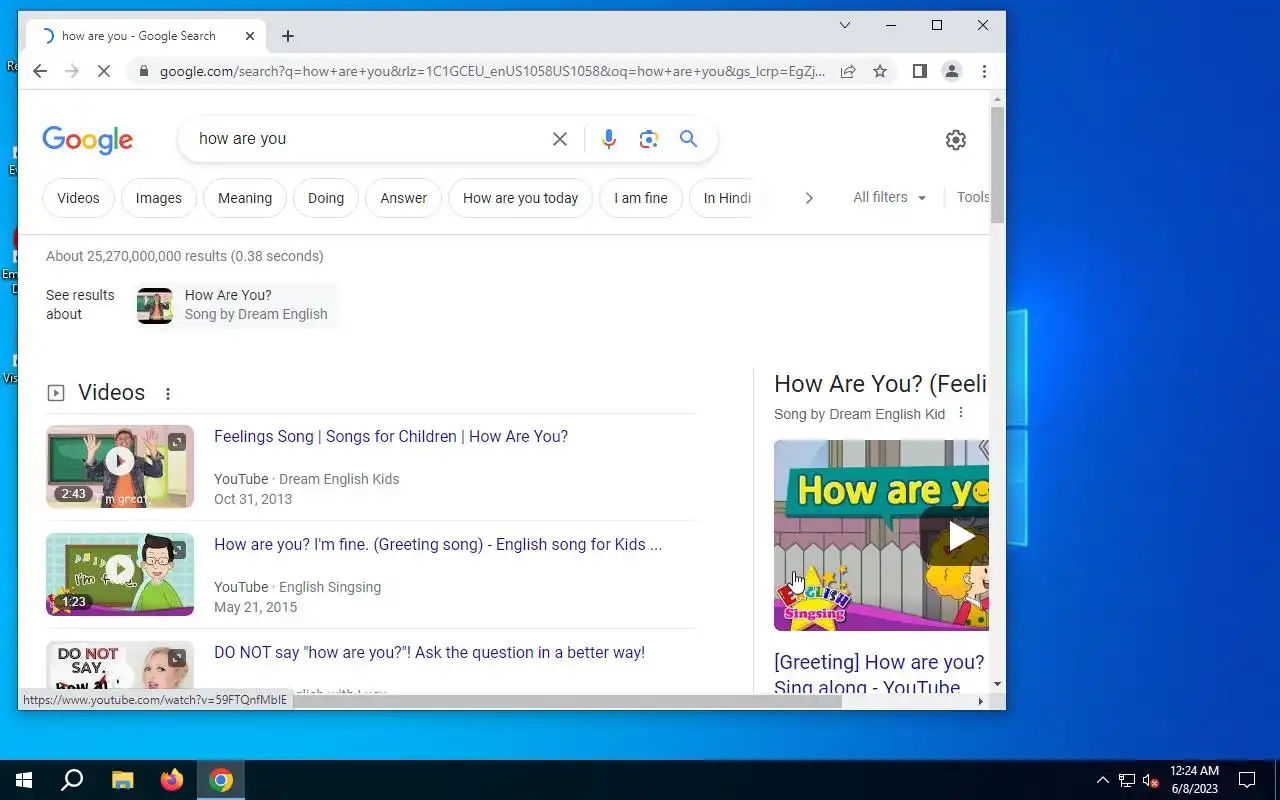This screenshot has width=1280, height=800.
Task: Click the scroll-down arrow of page scrollbar
Action: [x=997, y=684]
